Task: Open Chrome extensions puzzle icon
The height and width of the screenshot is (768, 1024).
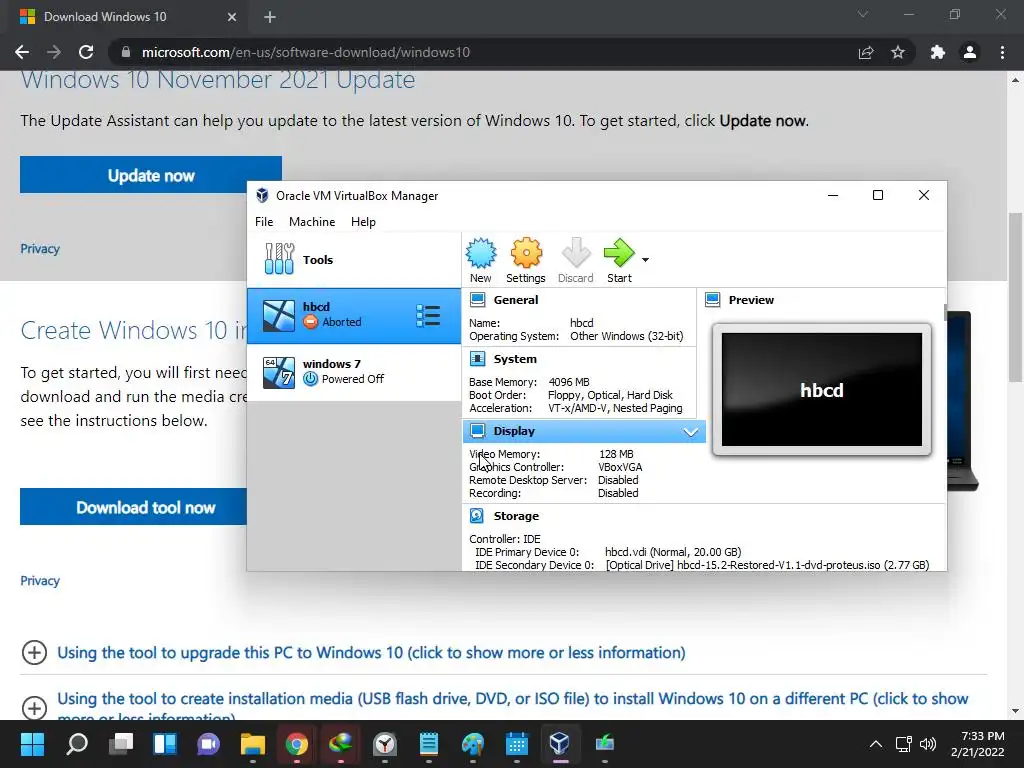Action: pos(938,52)
